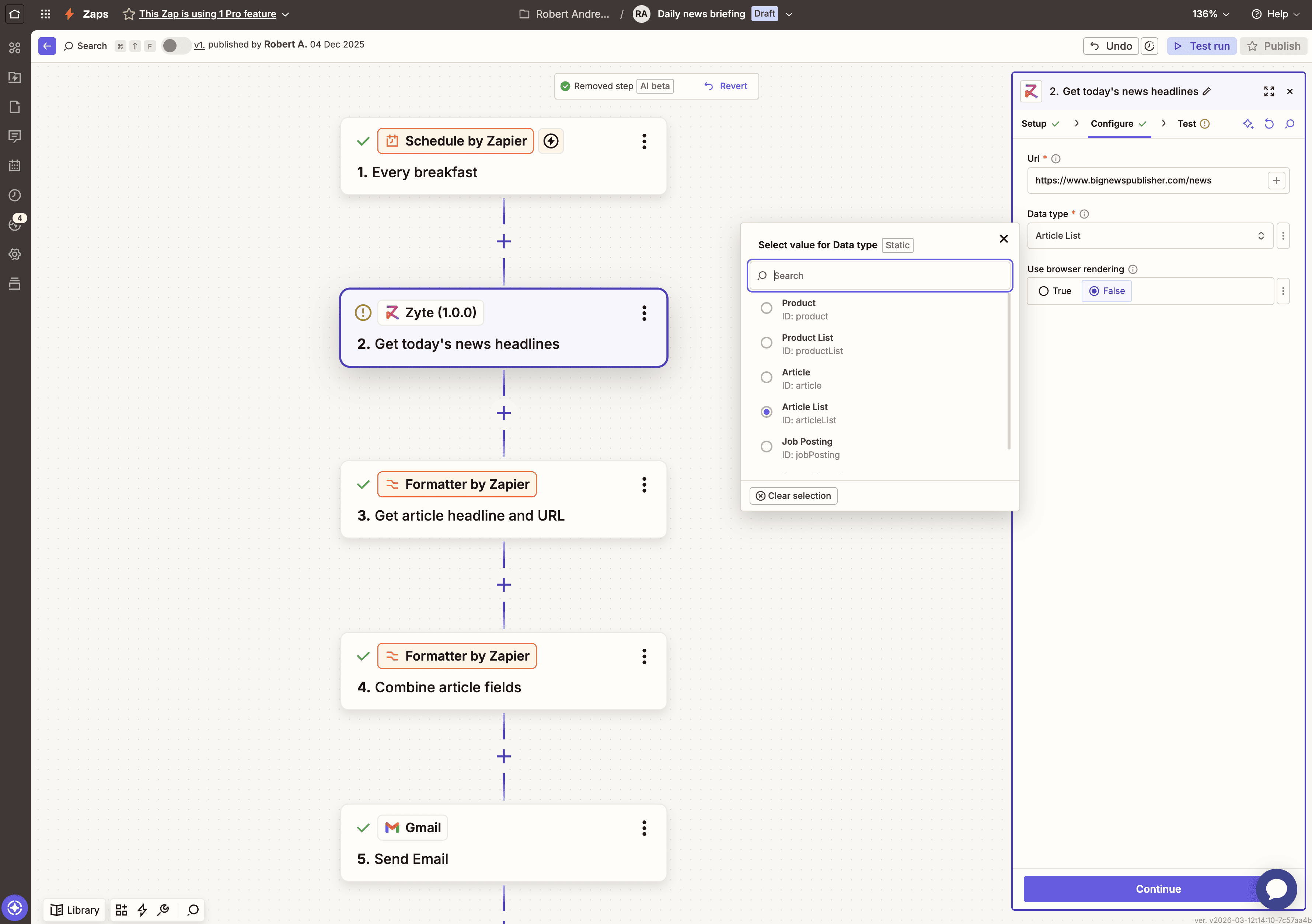Click the chat support bubble icon

1276,889
